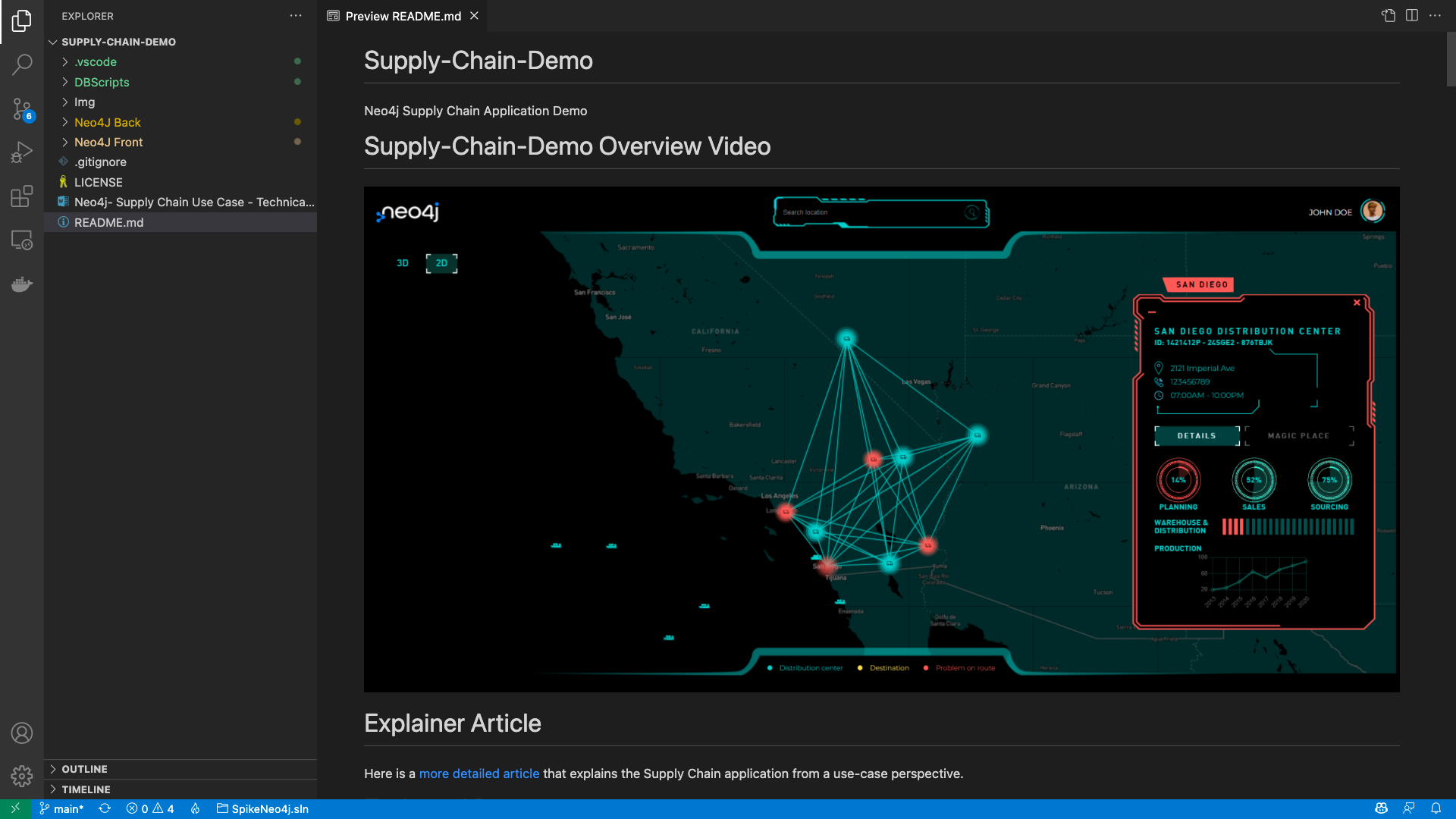Click the 'Neo4j Supply Chain Application Demo' text
The width and height of the screenshot is (1456, 819).
coord(475,111)
